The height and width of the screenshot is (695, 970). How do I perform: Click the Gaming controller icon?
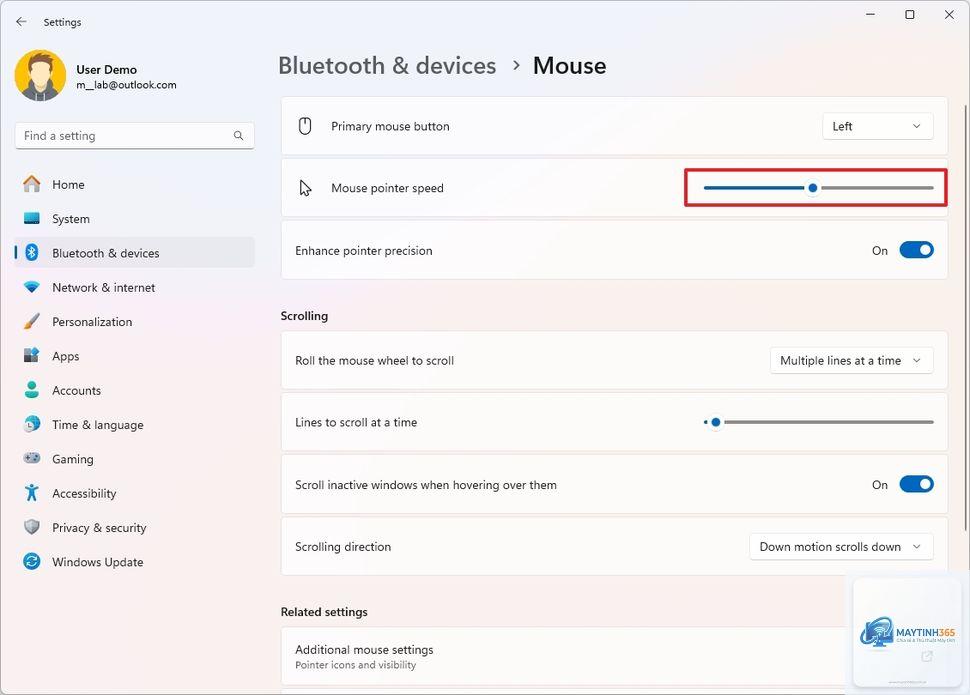[x=32, y=459]
